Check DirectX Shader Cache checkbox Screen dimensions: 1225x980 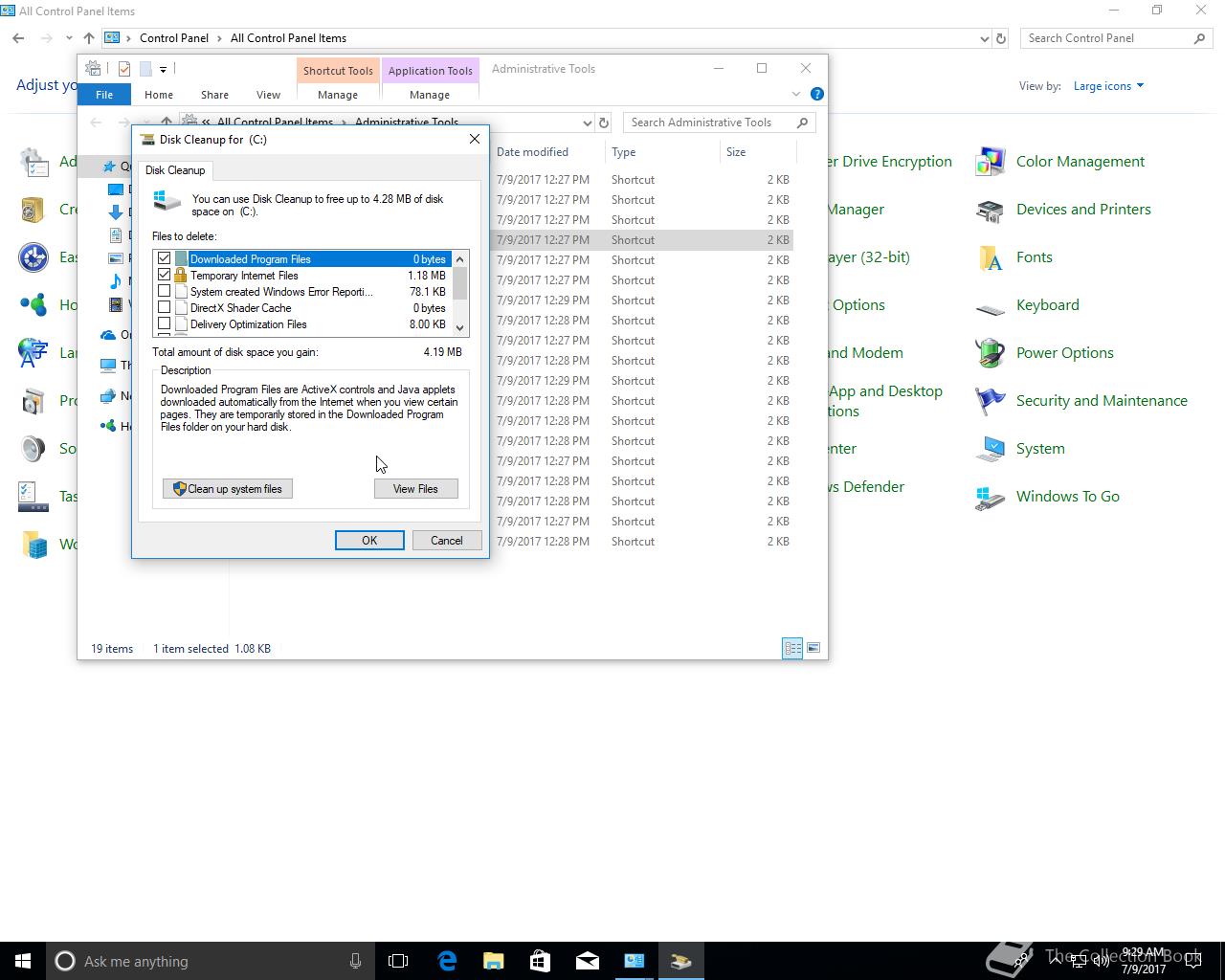pos(165,308)
